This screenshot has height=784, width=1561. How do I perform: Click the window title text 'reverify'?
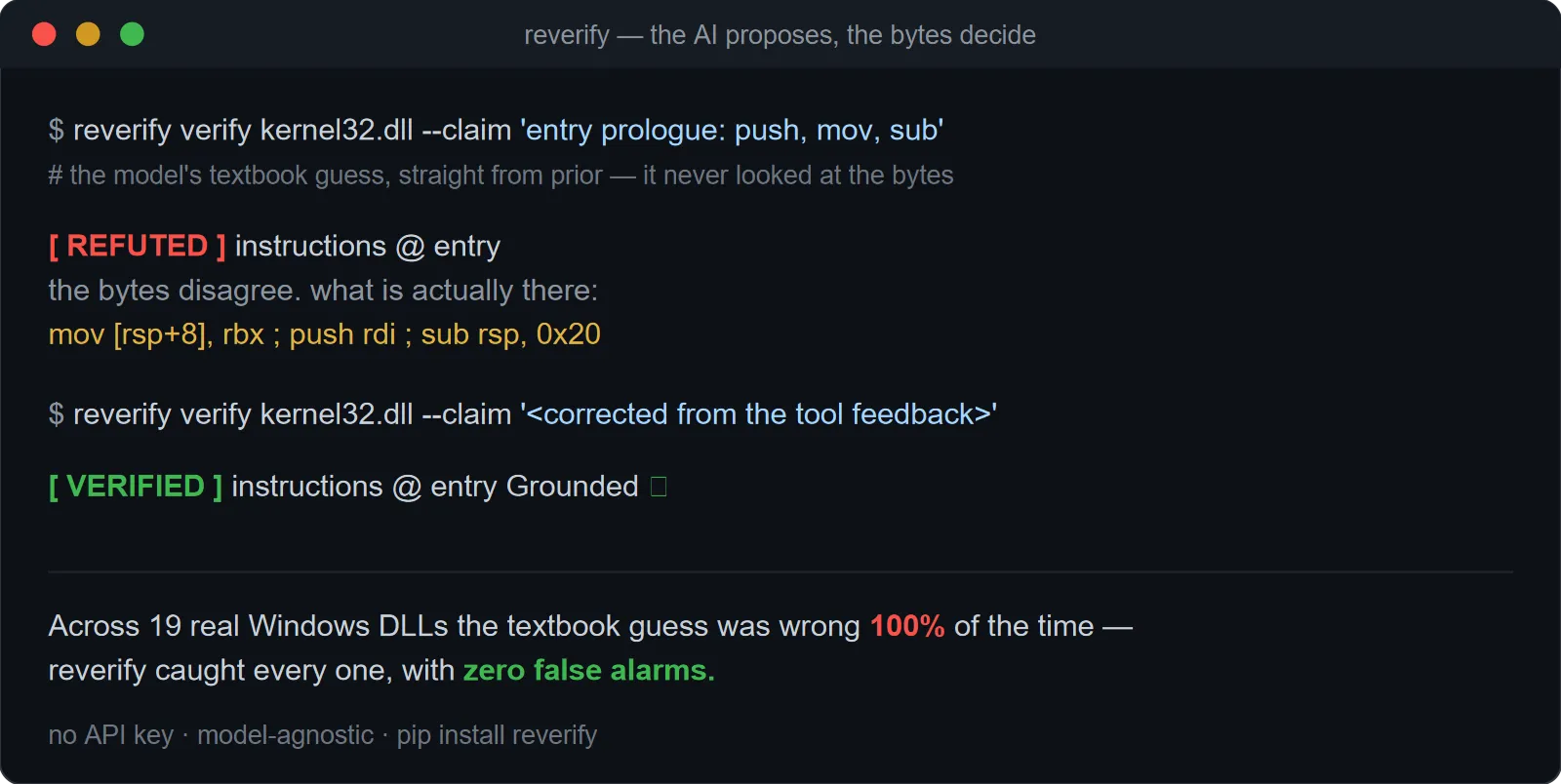coord(567,35)
